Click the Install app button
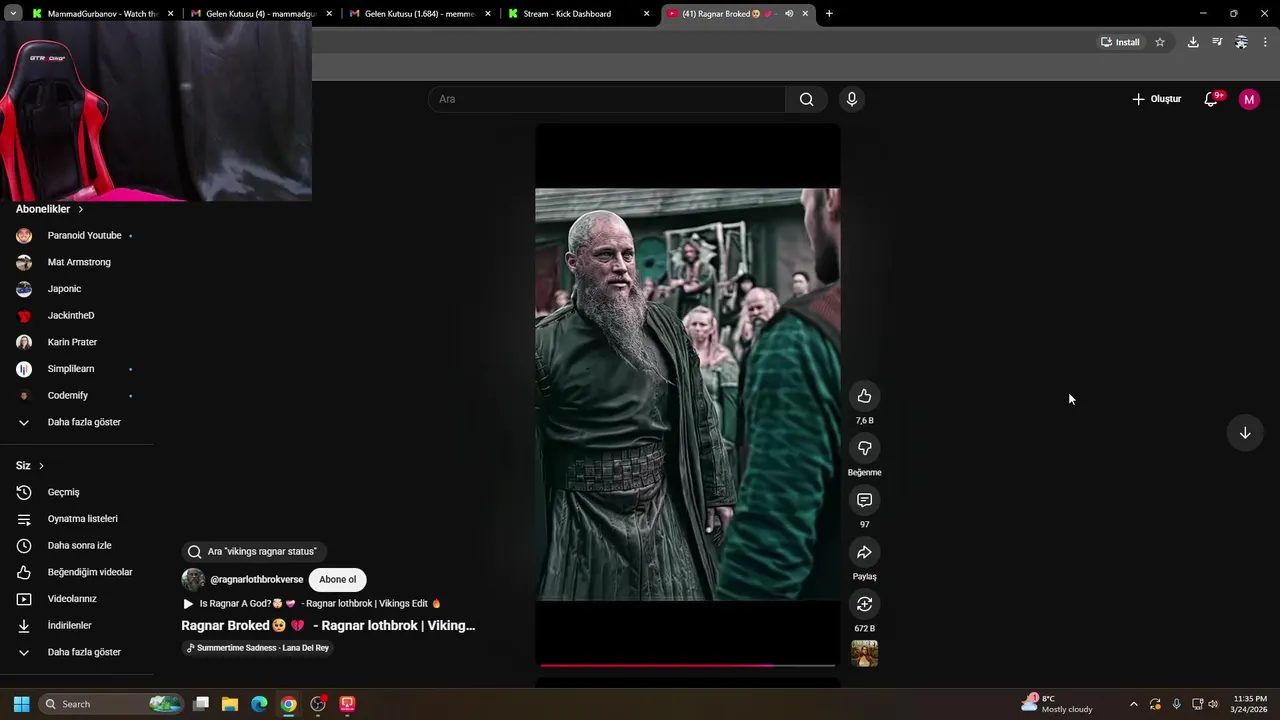This screenshot has height=720, width=1280. [1120, 42]
